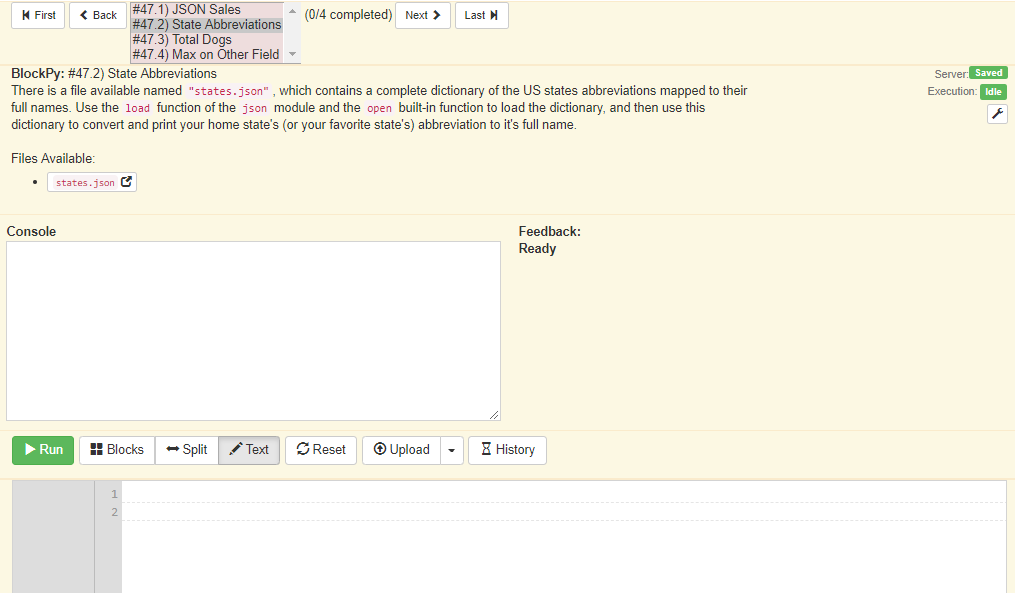Run the program with the green Run button
1015x593 pixels.
click(42, 450)
